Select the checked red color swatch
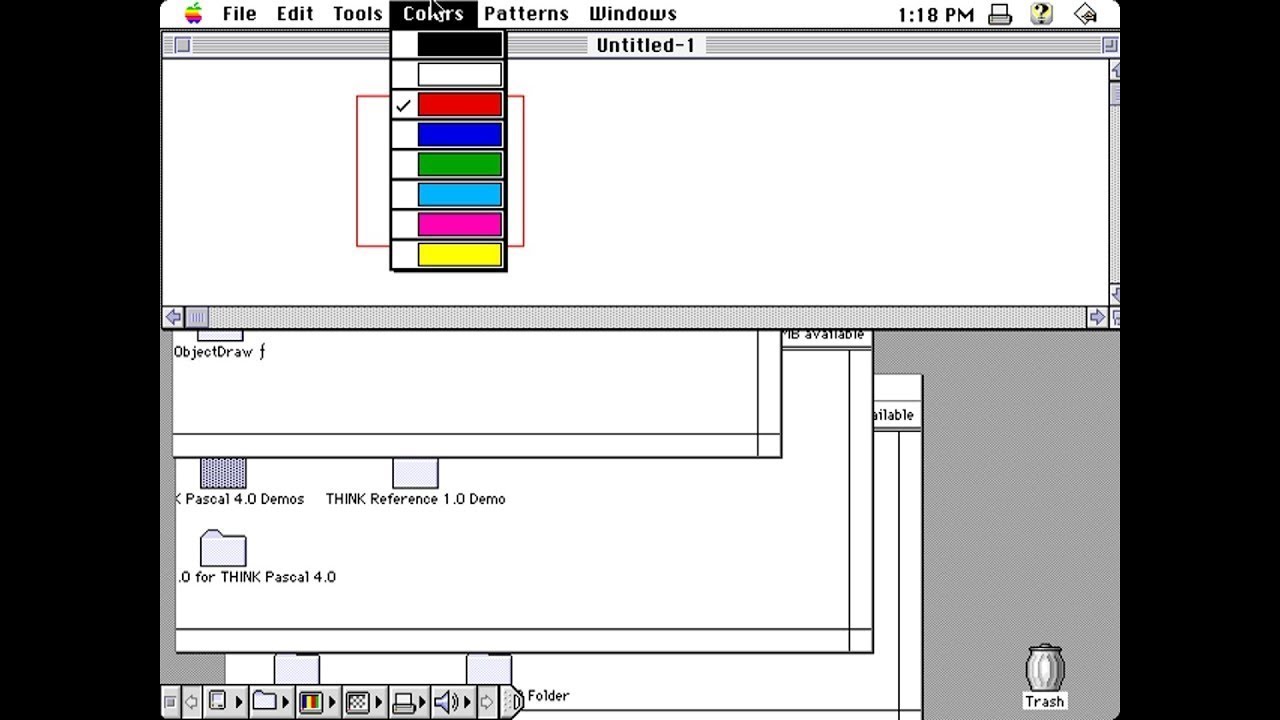This screenshot has height=720, width=1280. pyautogui.click(x=460, y=105)
